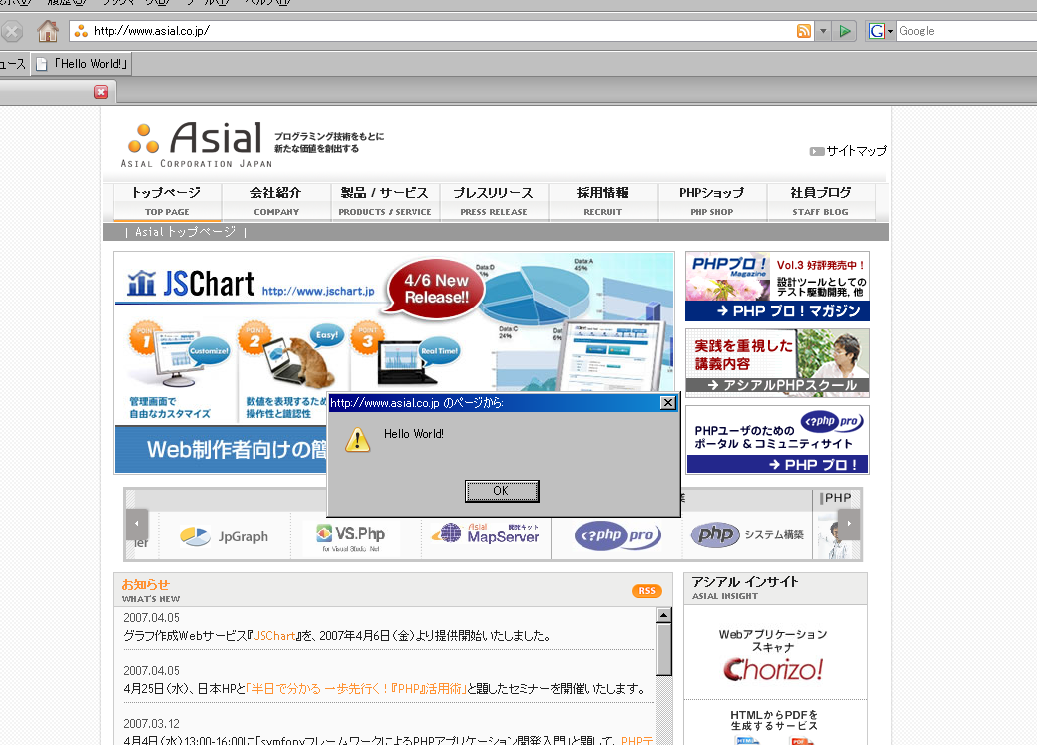The height and width of the screenshot is (745, 1037).
Task: Open the 'Hello World!' bookmark item
Action: 83,64
